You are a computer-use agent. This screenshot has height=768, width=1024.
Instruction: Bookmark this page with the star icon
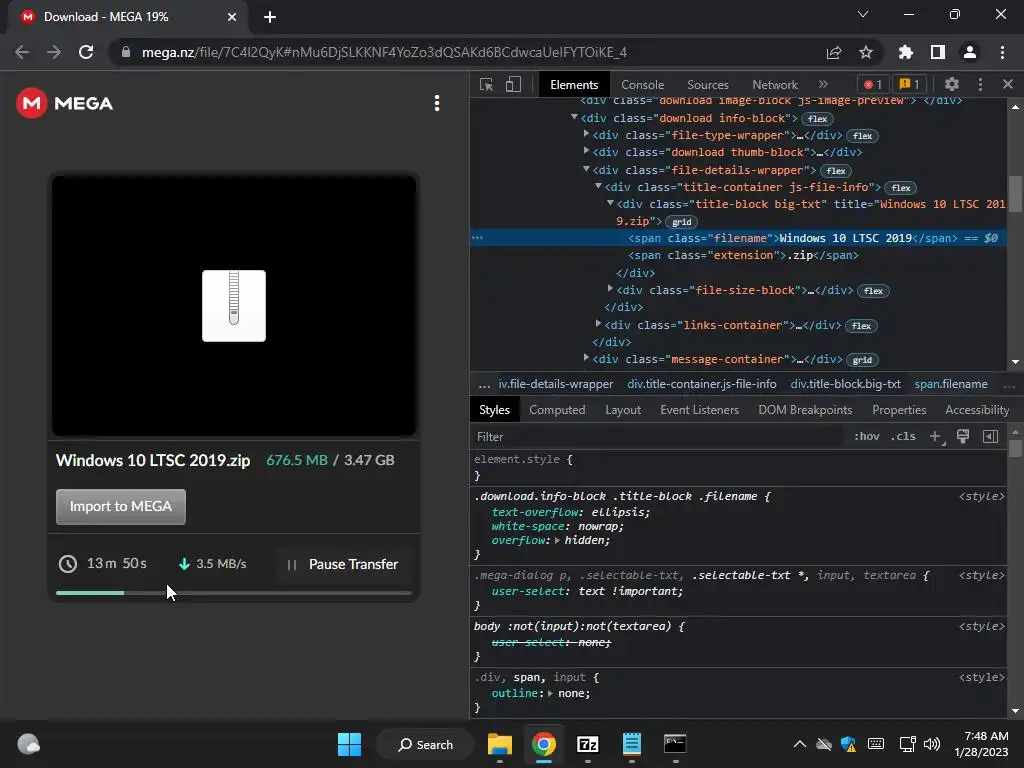[865, 52]
